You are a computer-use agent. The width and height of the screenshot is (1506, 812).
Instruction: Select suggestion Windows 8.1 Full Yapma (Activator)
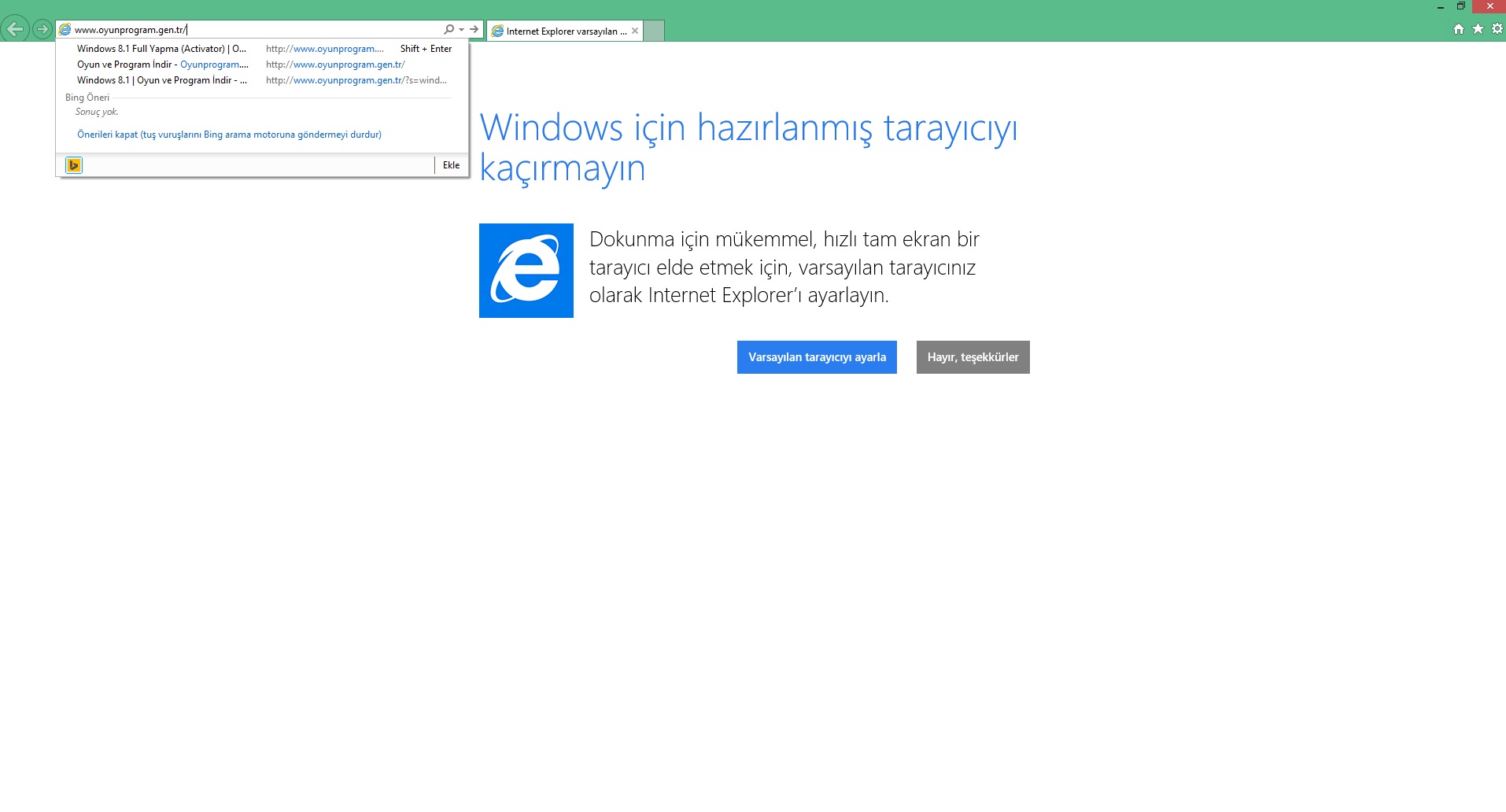263,49
